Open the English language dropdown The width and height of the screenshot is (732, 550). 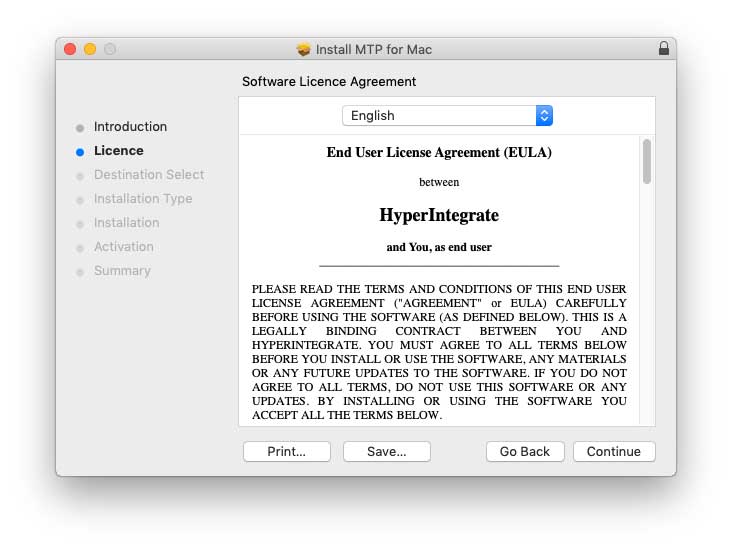[447, 115]
